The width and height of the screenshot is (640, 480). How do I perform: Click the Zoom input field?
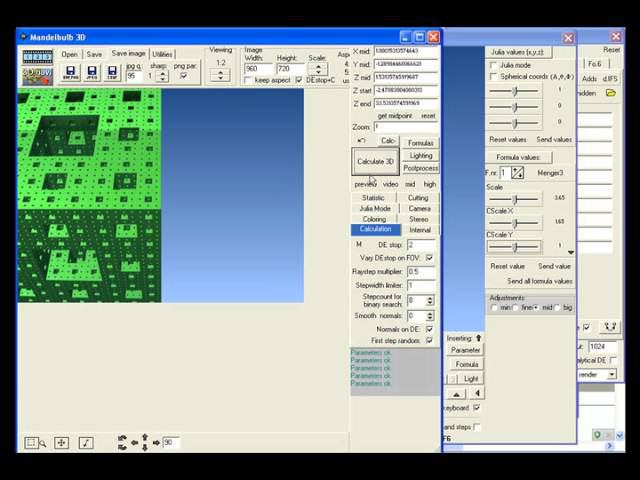pyautogui.click(x=406, y=127)
